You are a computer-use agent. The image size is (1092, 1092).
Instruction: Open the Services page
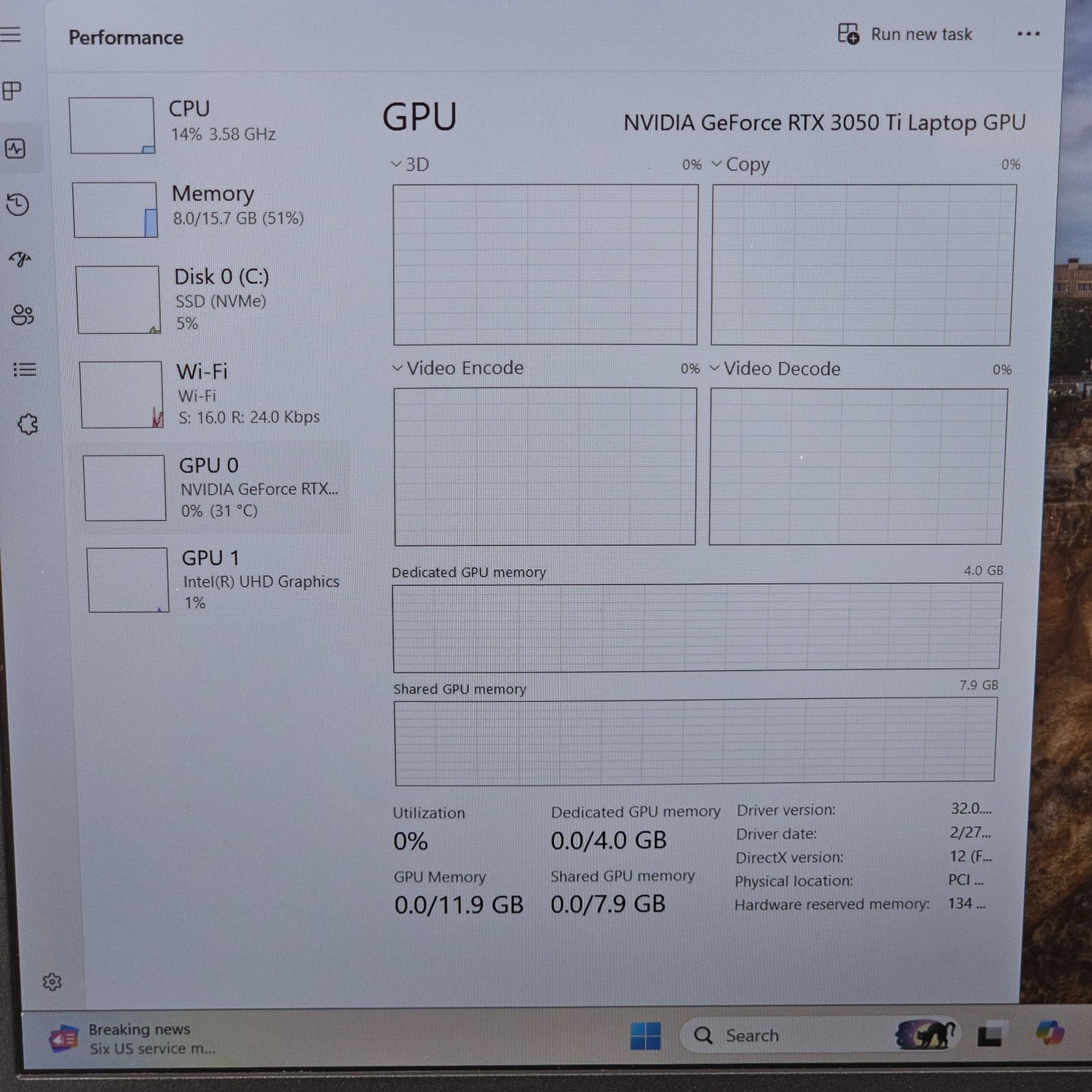pos(27,425)
